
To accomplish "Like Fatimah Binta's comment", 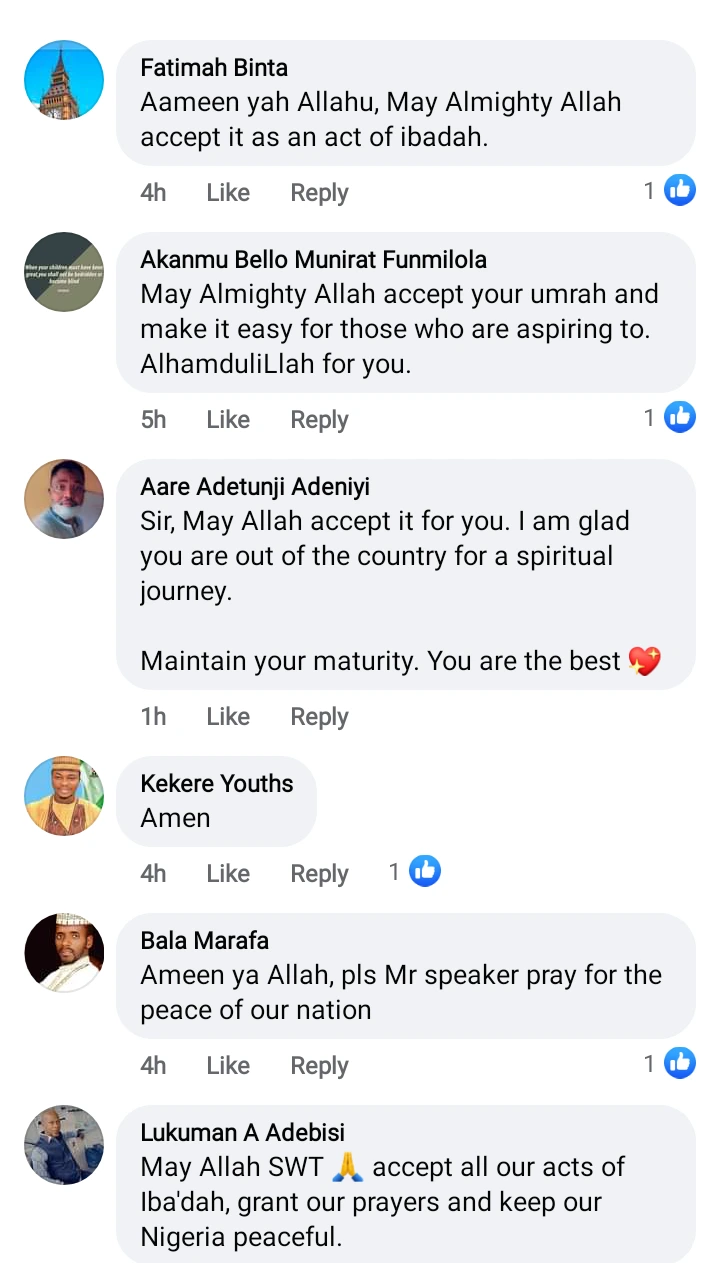I will pos(228,193).
